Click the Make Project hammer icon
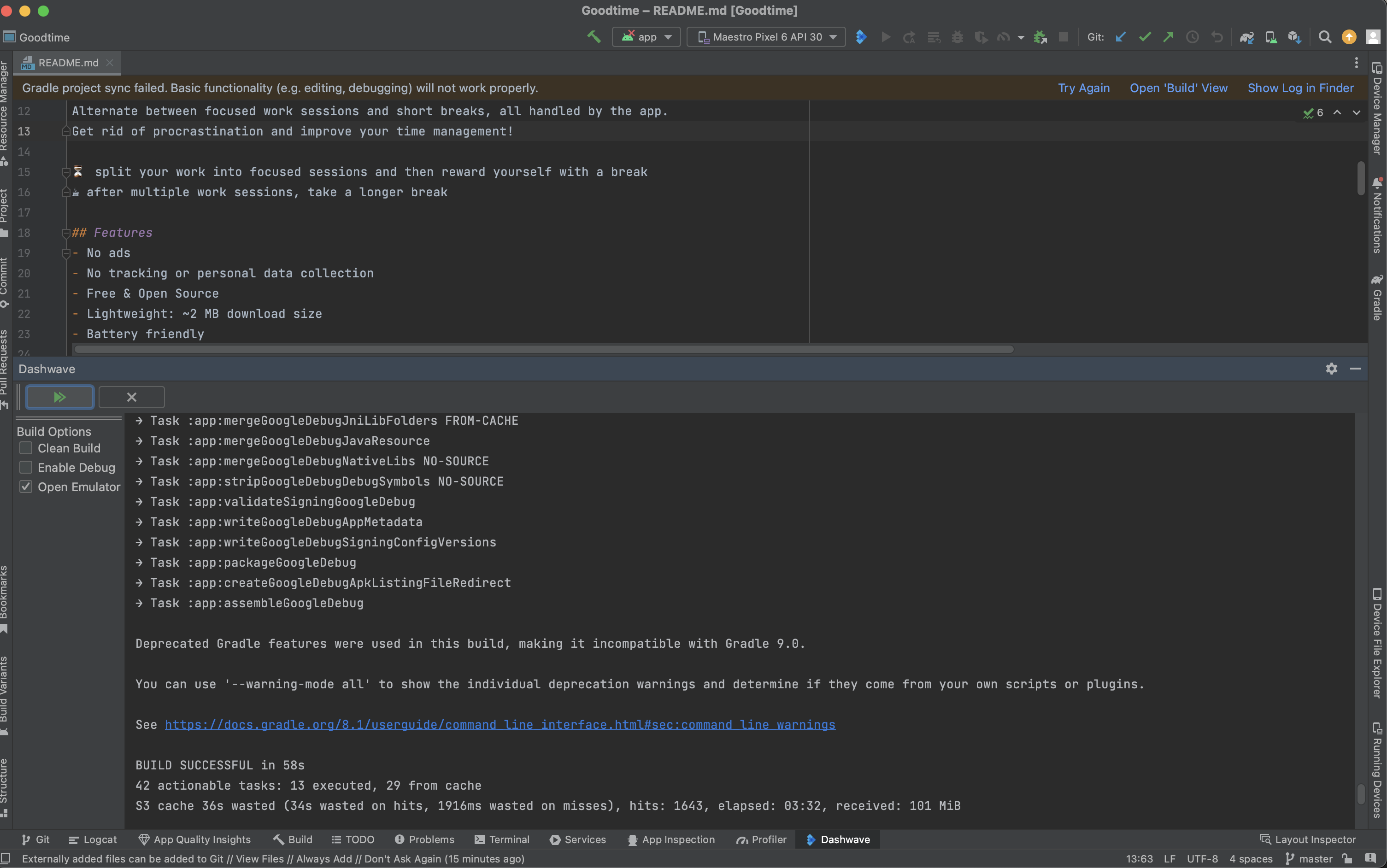Screen dimensions: 1387x868 pos(594,37)
